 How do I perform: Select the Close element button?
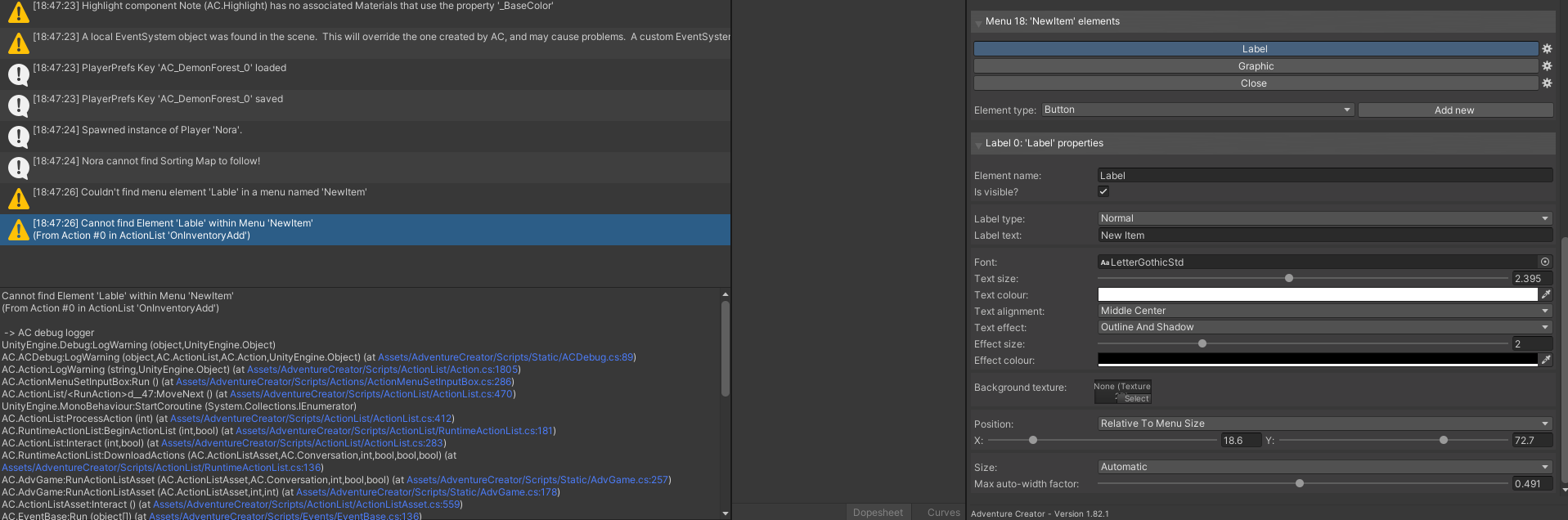[1256, 83]
